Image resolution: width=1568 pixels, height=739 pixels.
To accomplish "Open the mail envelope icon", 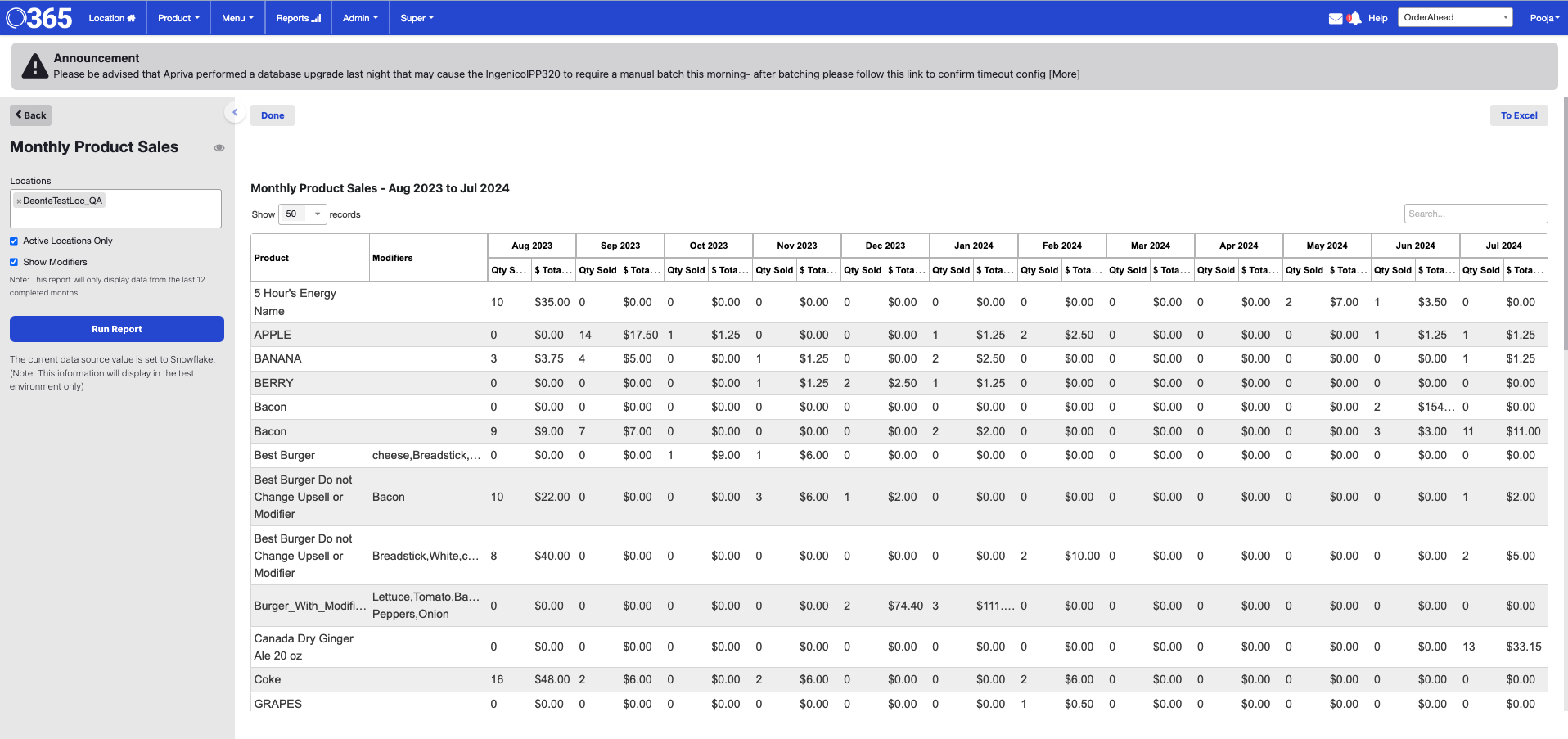I will point(1335,18).
